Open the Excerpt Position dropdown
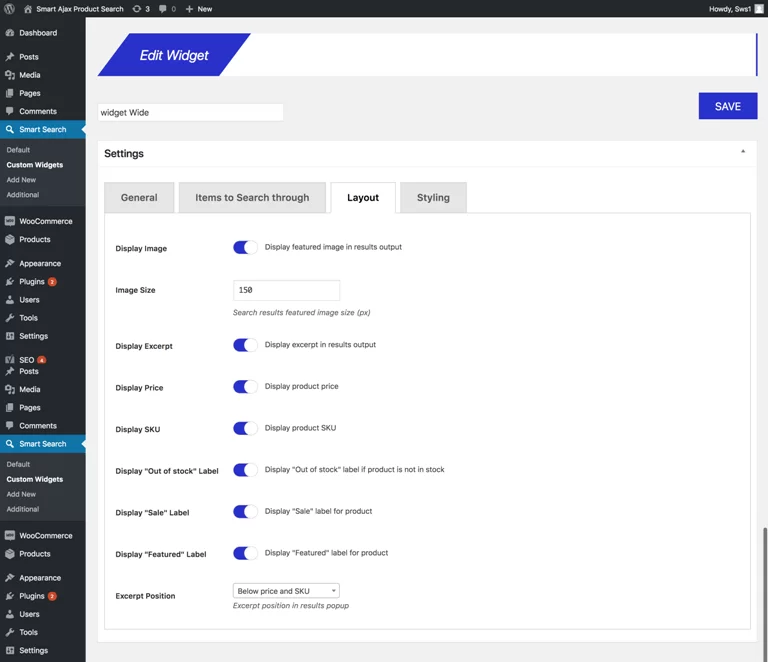 point(286,591)
